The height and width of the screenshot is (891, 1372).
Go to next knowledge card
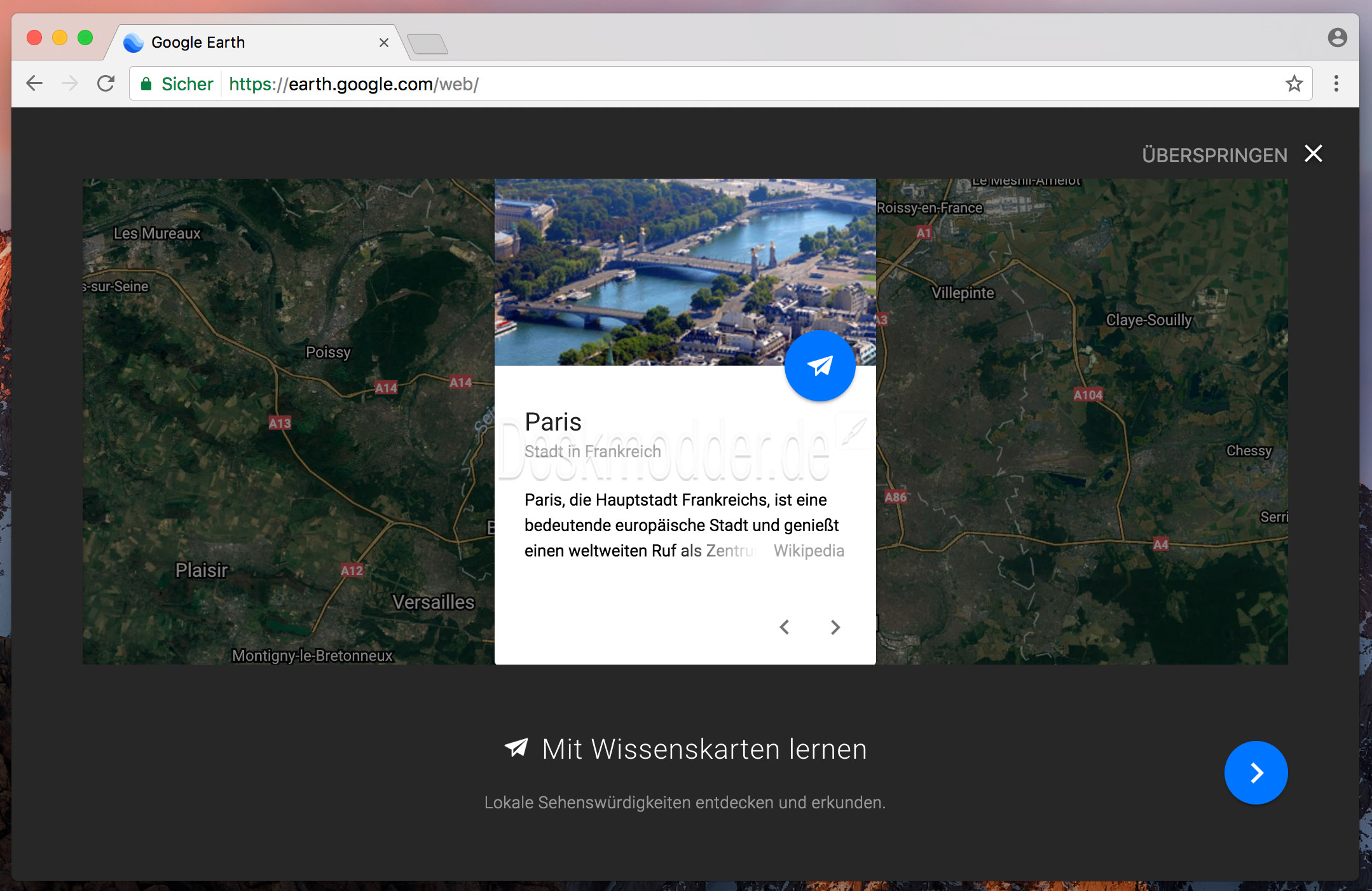pyautogui.click(x=835, y=627)
